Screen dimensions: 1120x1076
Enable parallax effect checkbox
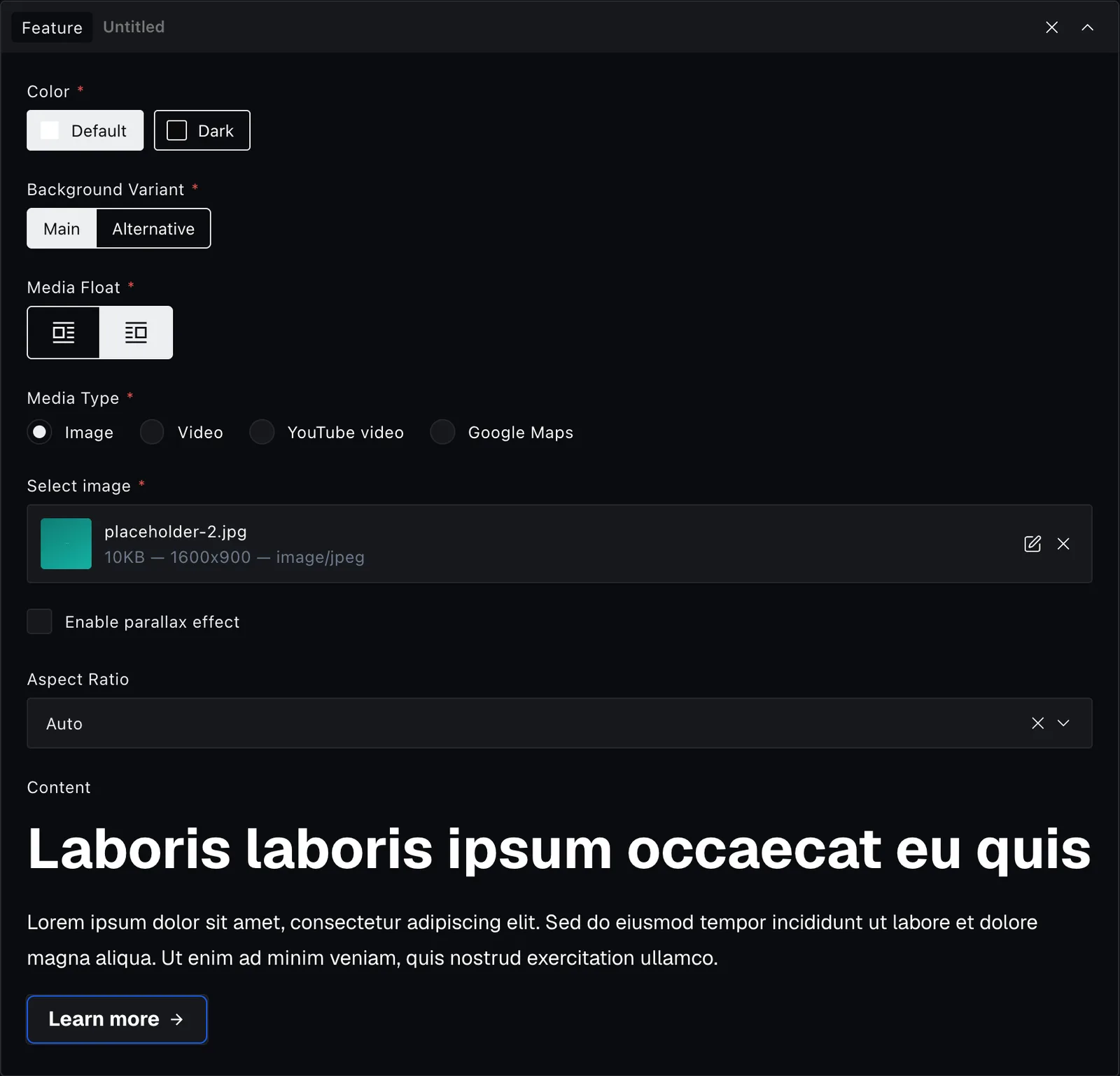pos(40,621)
